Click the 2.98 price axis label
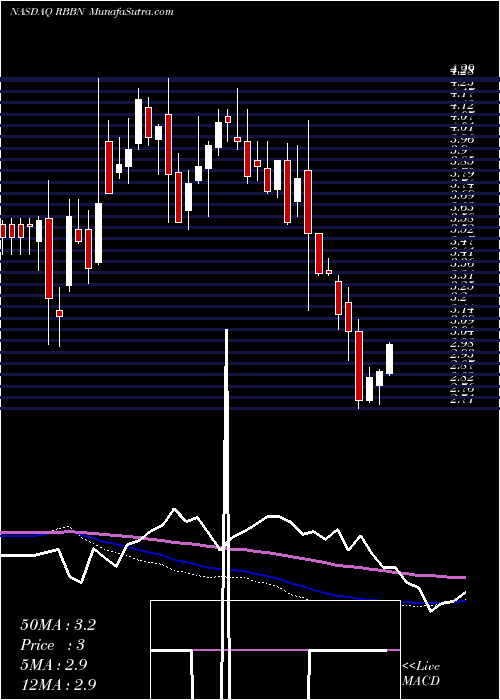Viewport: 500px width, 700px height. (x=462, y=344)
